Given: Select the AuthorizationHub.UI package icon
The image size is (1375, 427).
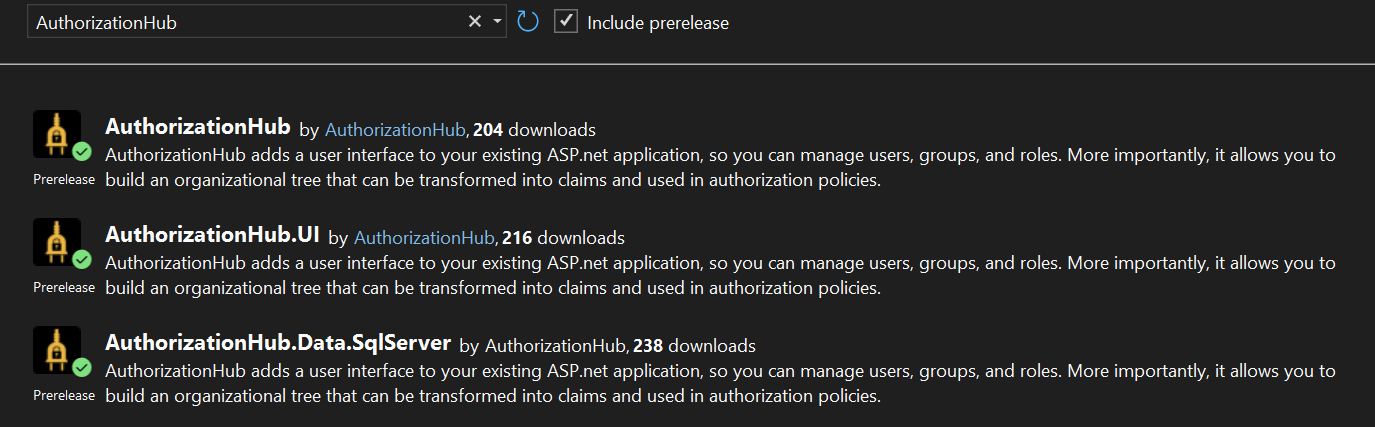Looking at the screenshot, I should 57,242.
